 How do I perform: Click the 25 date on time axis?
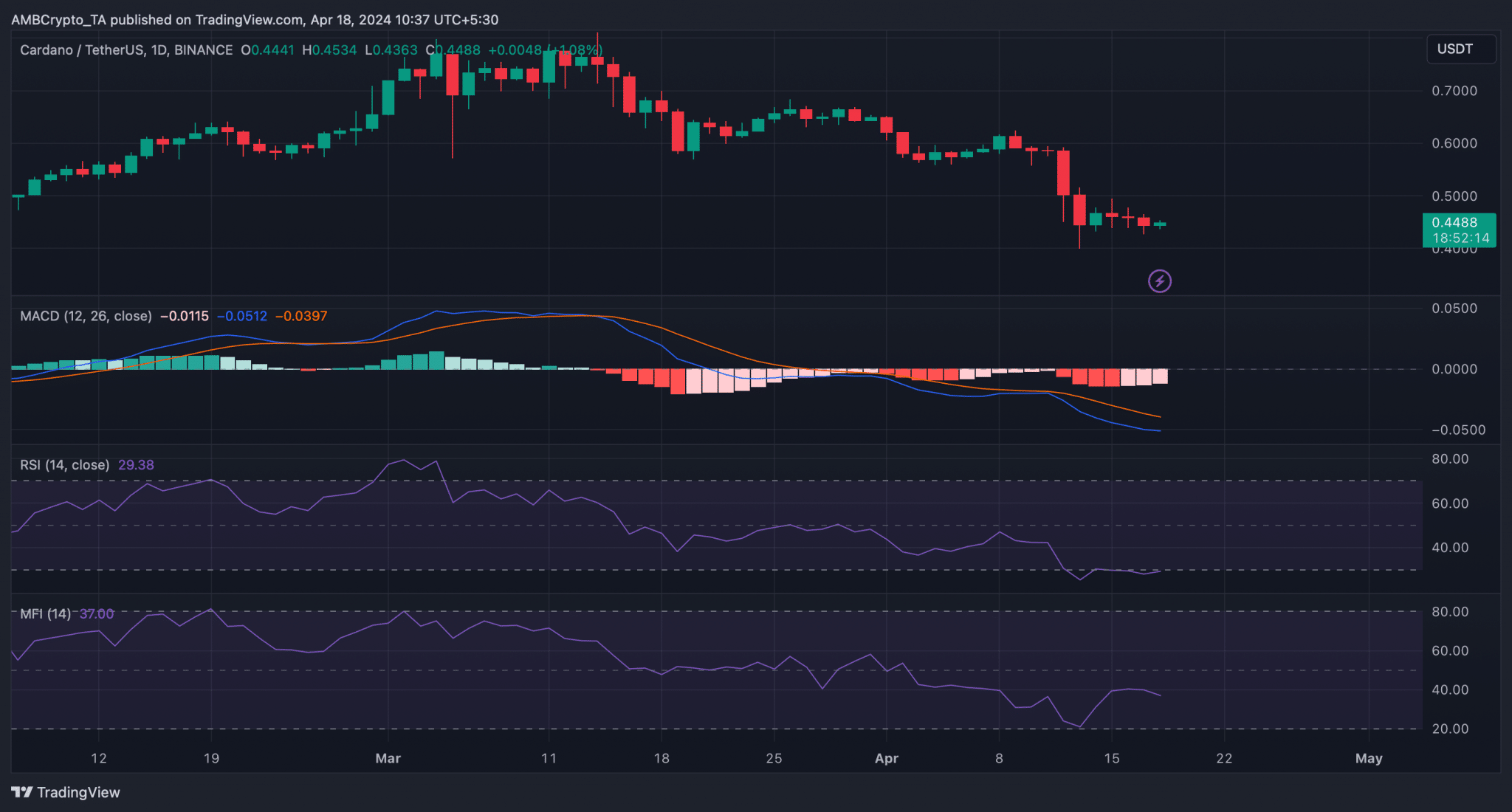774,758
